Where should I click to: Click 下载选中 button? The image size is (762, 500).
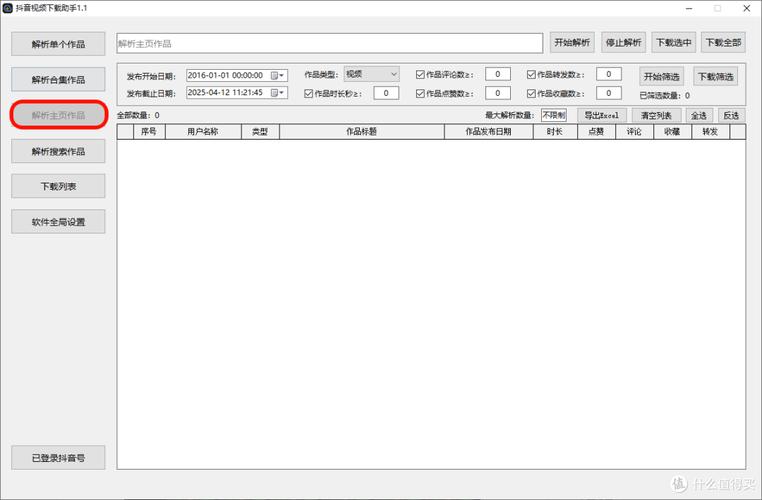tap(674, 43)
